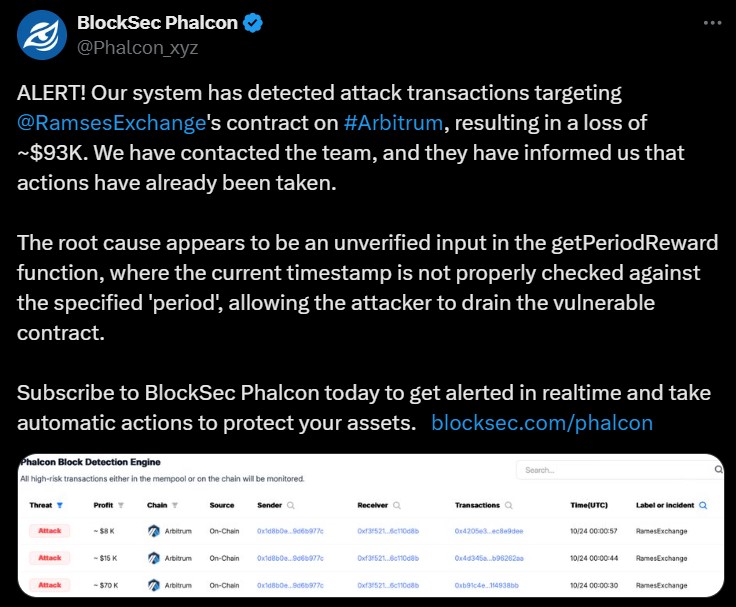
Task: Click the Arbitrum chain icon in ~$15 K row
Action: tap(153, 558)
